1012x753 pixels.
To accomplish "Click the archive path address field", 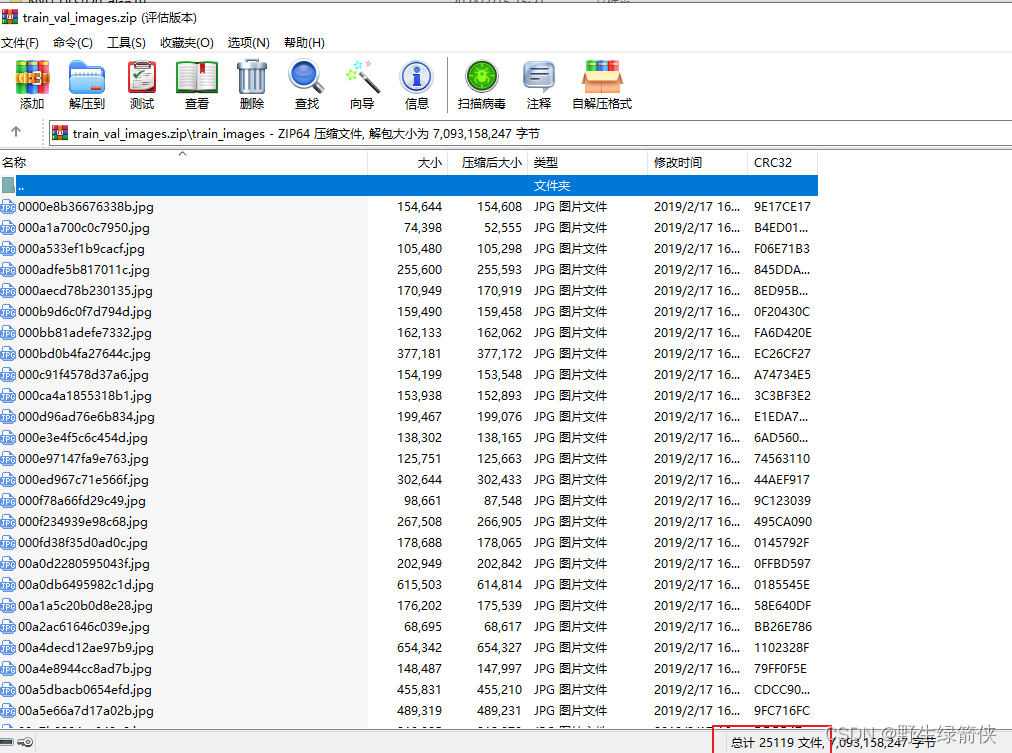I will click(529, 134).
